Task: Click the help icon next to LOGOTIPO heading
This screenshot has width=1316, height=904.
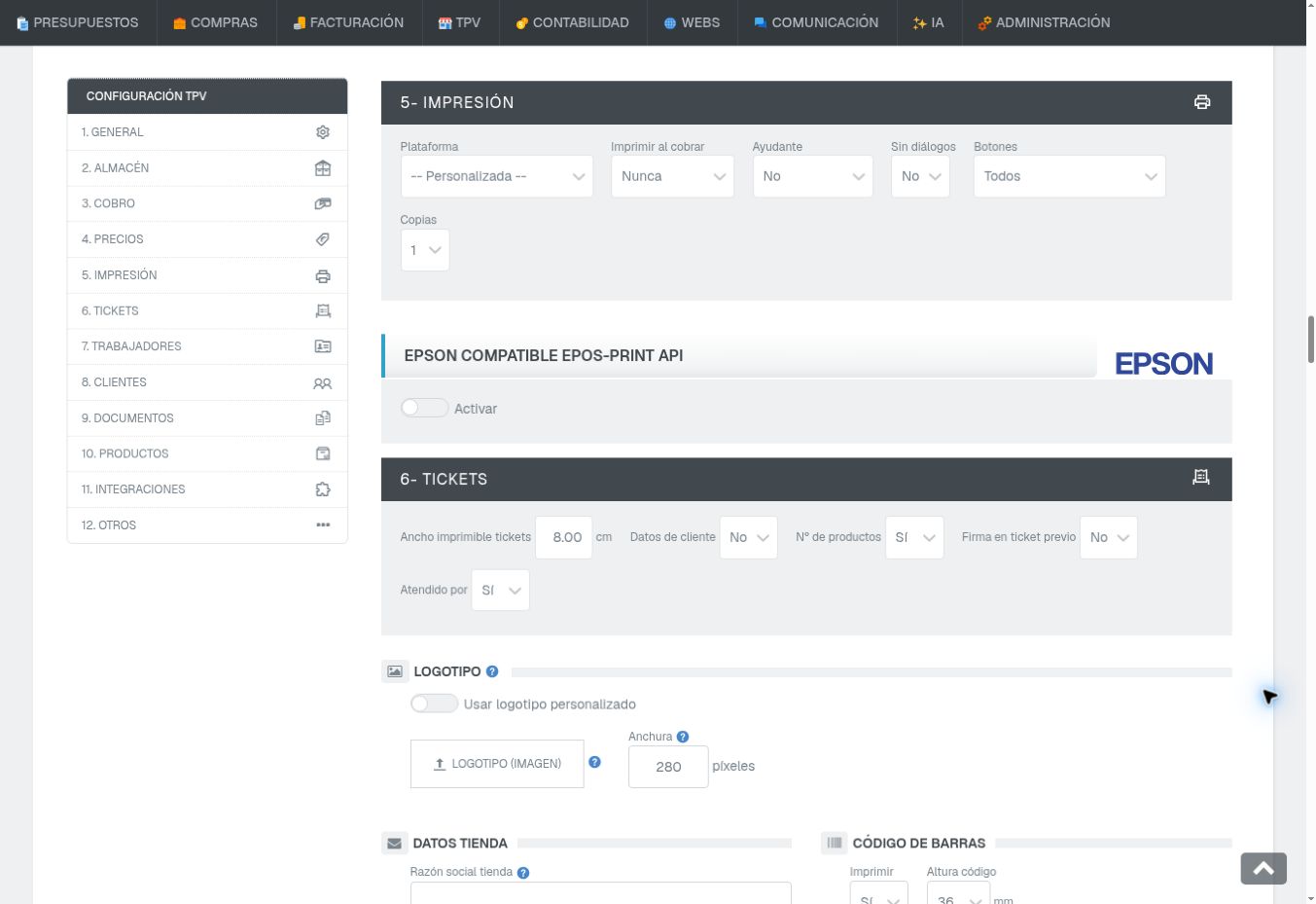Action: 492,671
